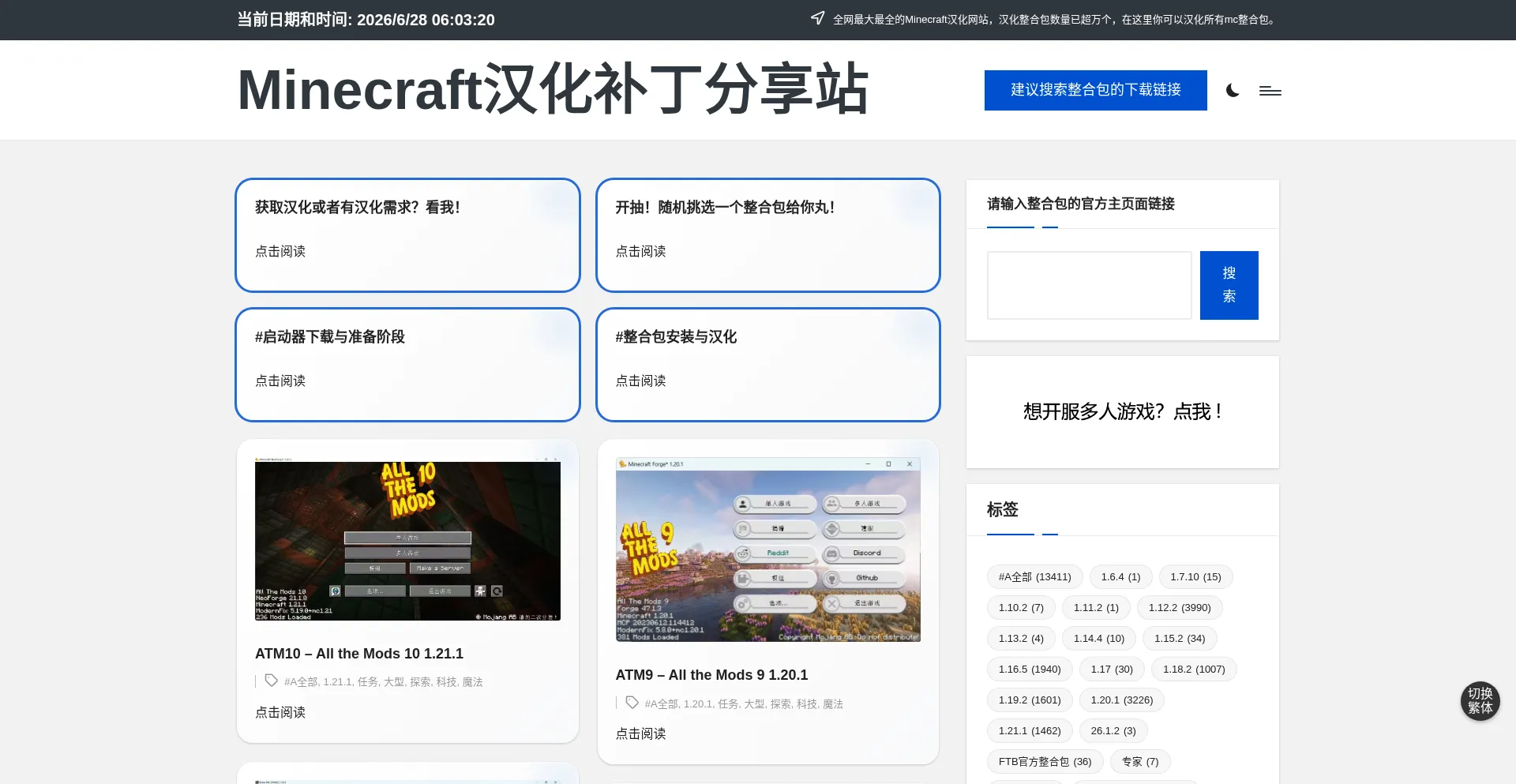
Task: Select the 1.12.2 (3990) tag
Action: pos(1180,608)
